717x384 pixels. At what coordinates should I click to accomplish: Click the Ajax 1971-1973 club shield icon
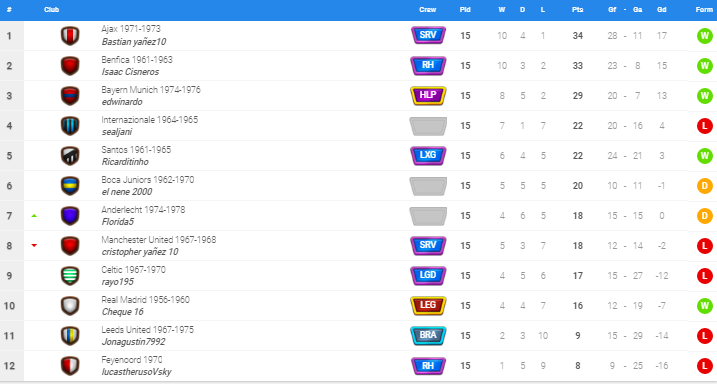(x=70, y=36)
